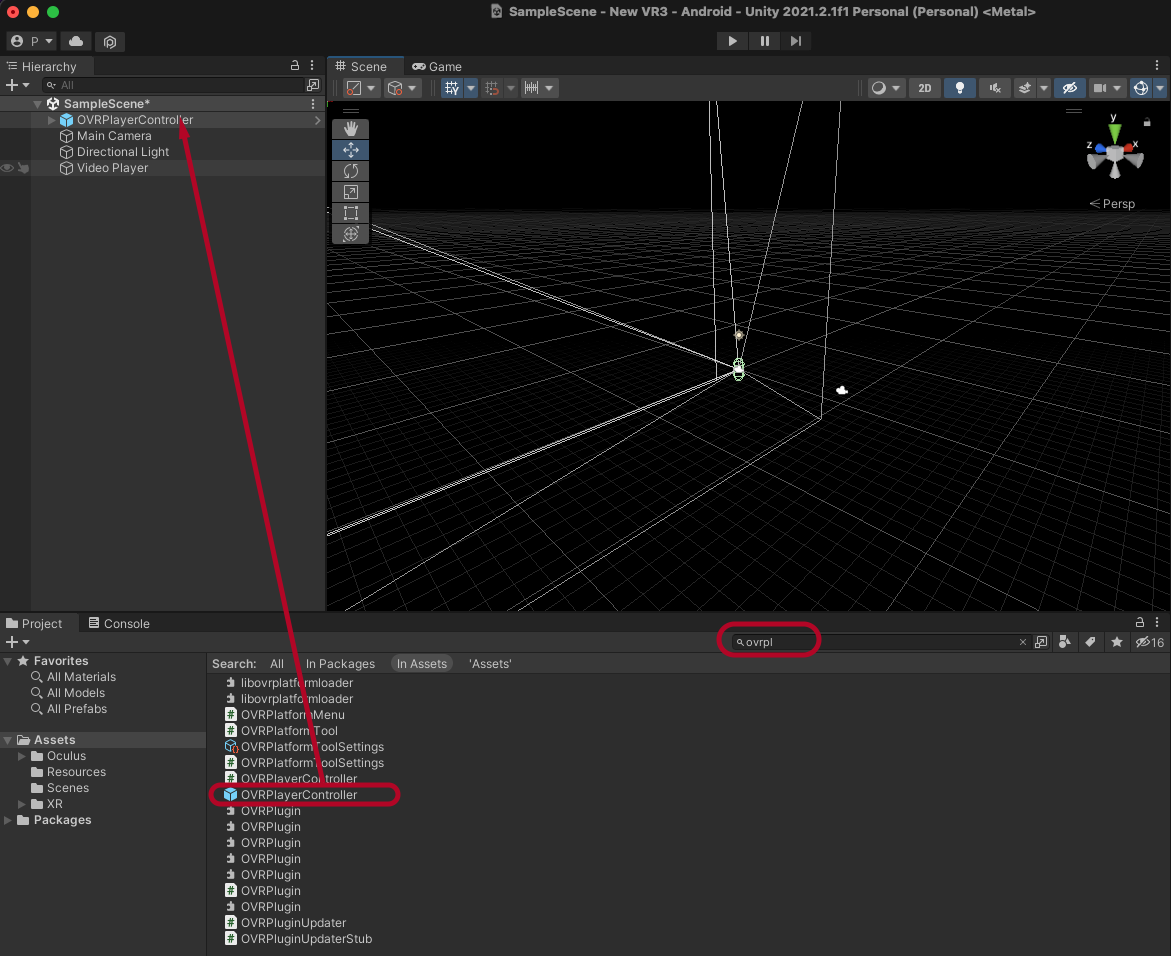Clear the Project search text
1171x956 pixels.
pos(1022,642)
